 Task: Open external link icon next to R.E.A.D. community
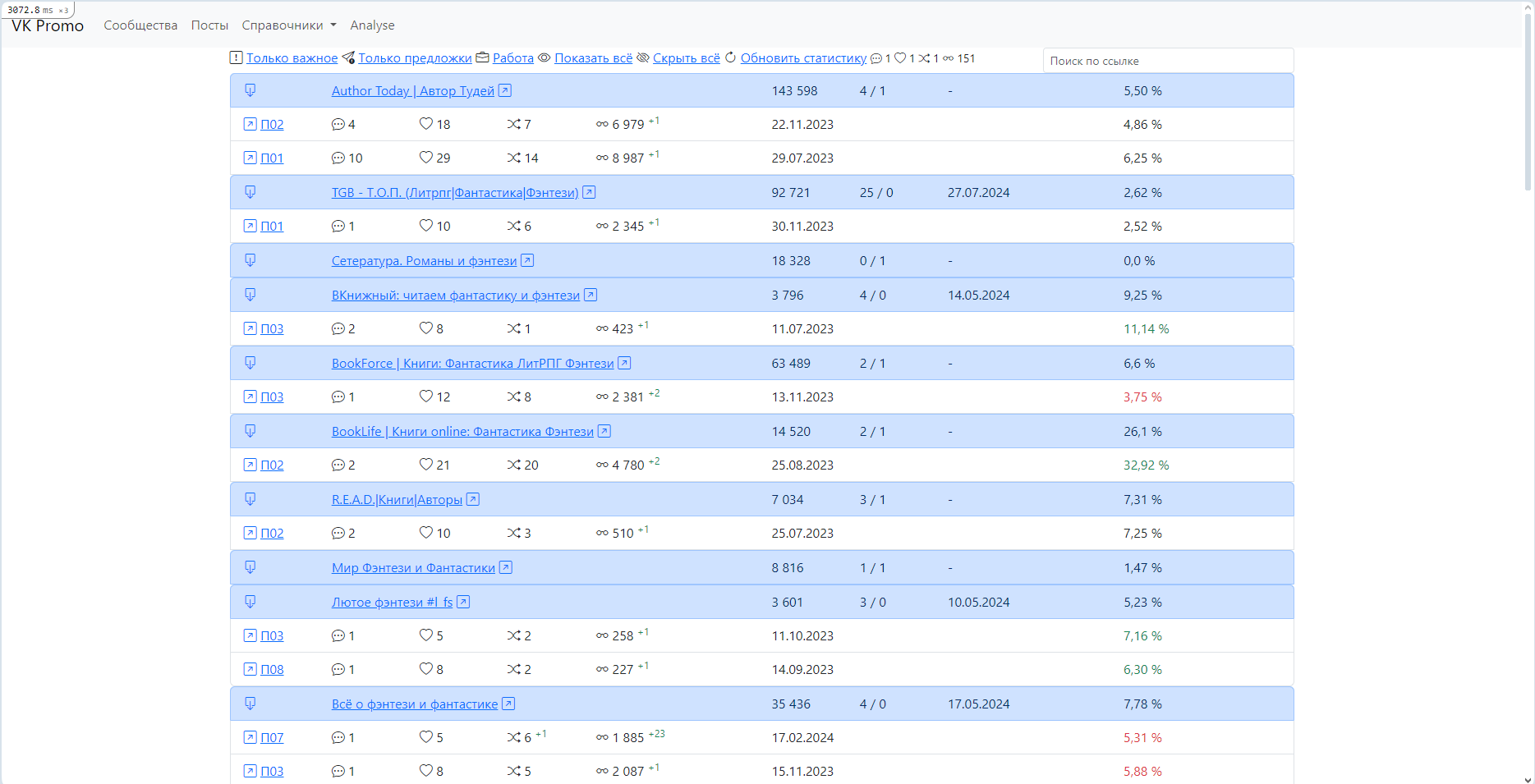473,499
